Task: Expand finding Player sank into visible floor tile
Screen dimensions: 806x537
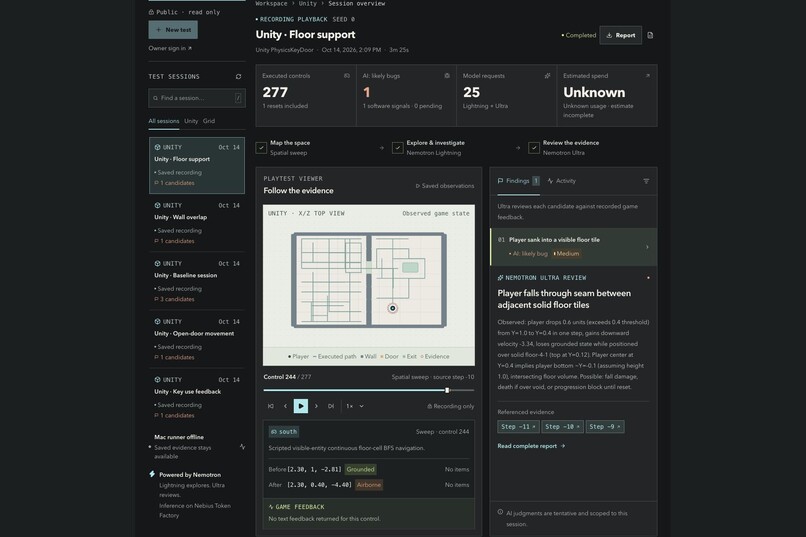Action: tap(574, 247)
